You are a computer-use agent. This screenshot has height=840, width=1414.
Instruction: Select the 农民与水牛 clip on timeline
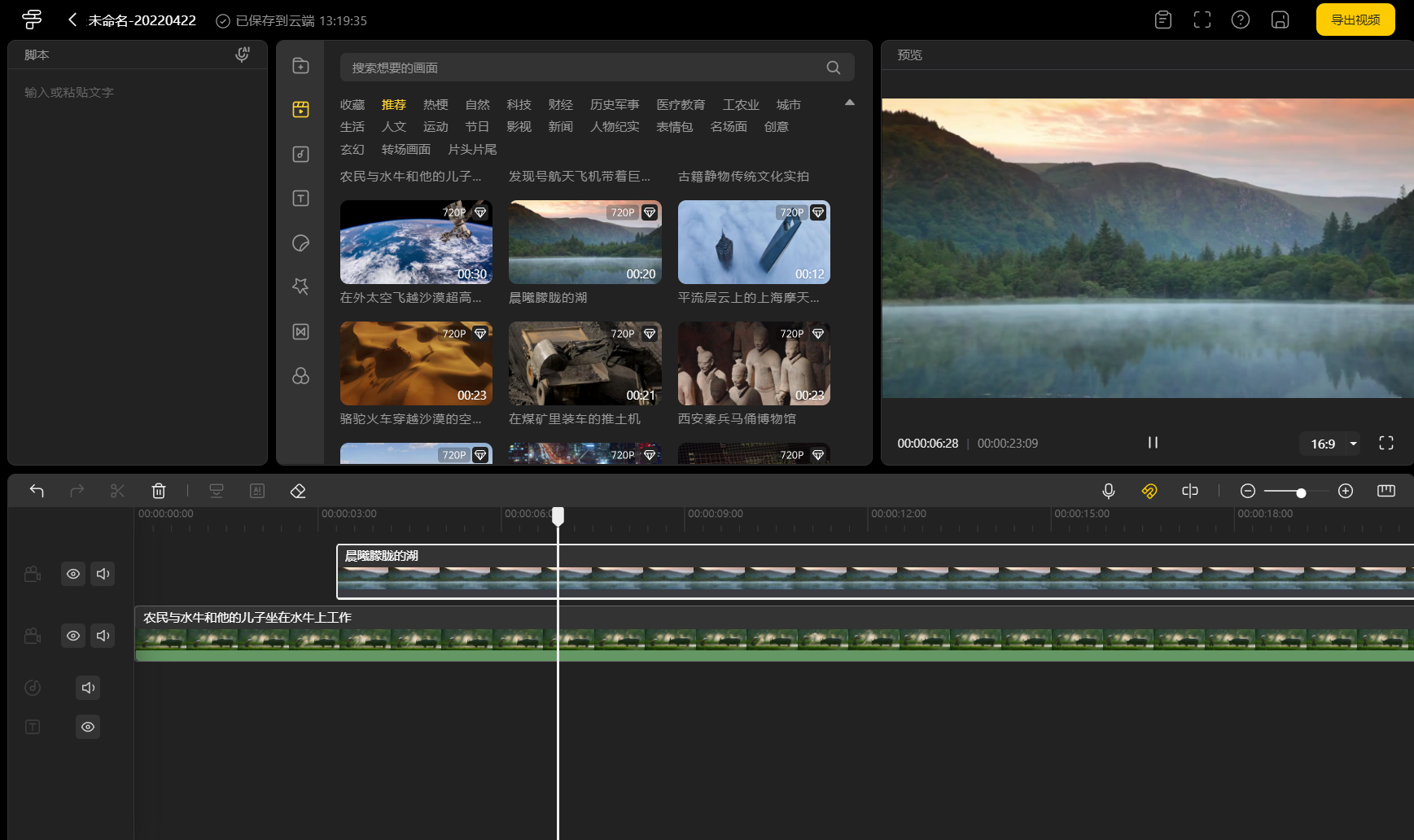(774, 634)
